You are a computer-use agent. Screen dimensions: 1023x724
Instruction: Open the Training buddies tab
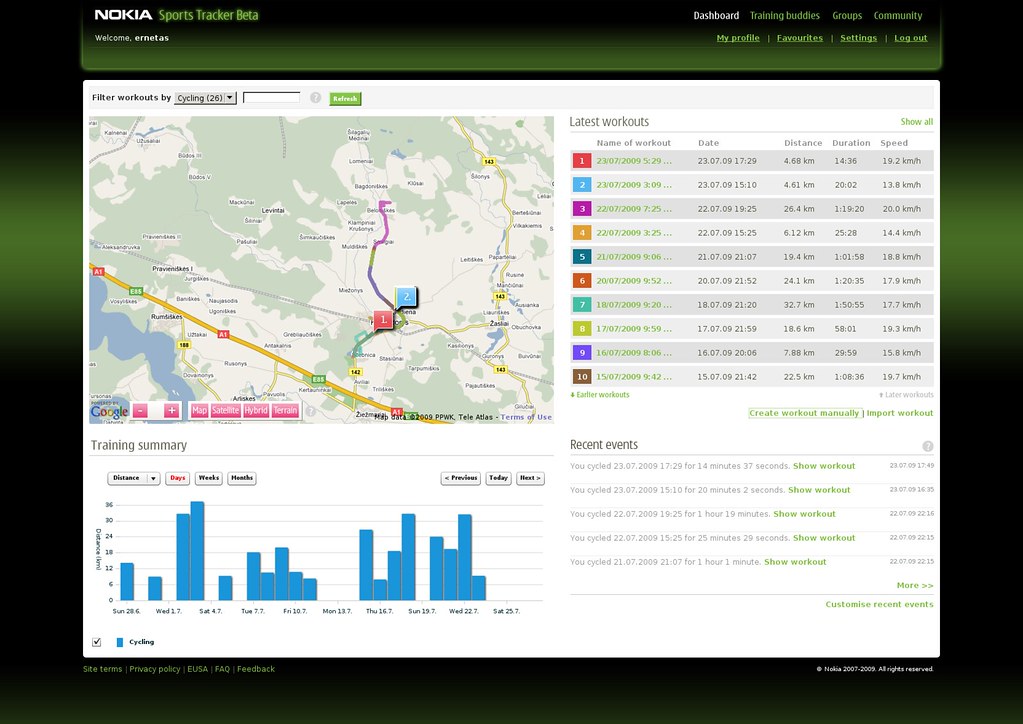click(x=784, y=16)
